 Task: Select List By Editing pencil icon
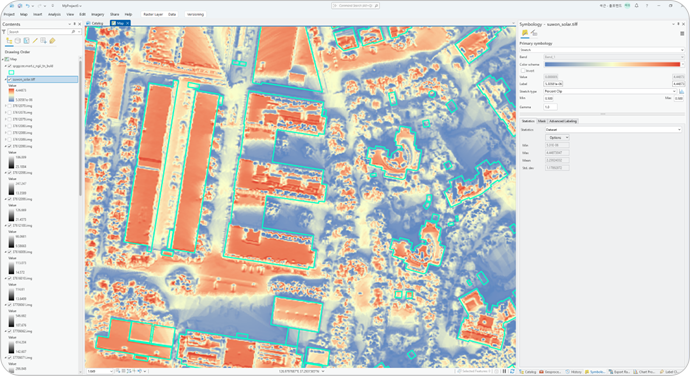35,41
